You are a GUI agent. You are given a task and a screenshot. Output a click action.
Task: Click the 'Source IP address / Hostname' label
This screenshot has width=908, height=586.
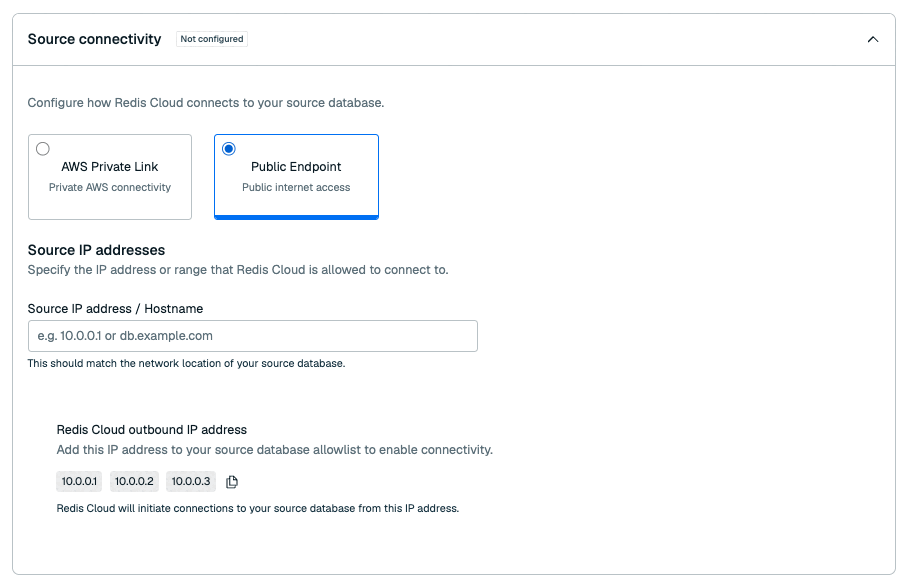pyautogui.click(x=115, y=309)
